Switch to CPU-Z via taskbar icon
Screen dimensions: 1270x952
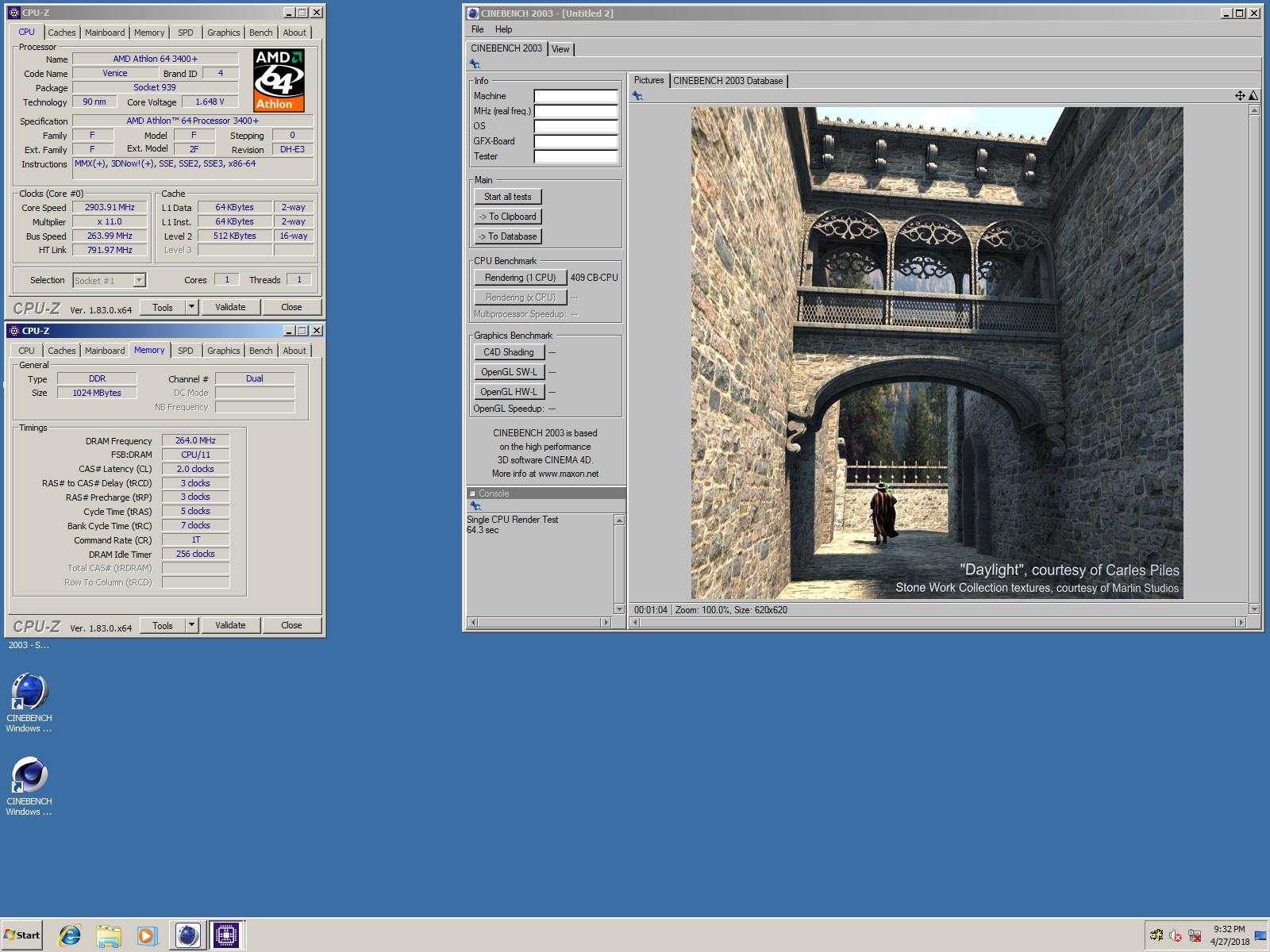(226, 935)
